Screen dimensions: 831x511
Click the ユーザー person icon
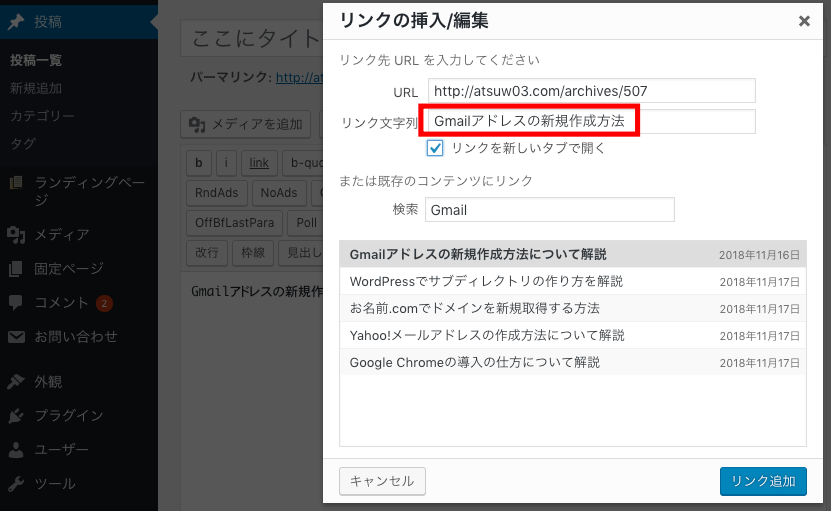pyautogui.click(x=16, y=450)
